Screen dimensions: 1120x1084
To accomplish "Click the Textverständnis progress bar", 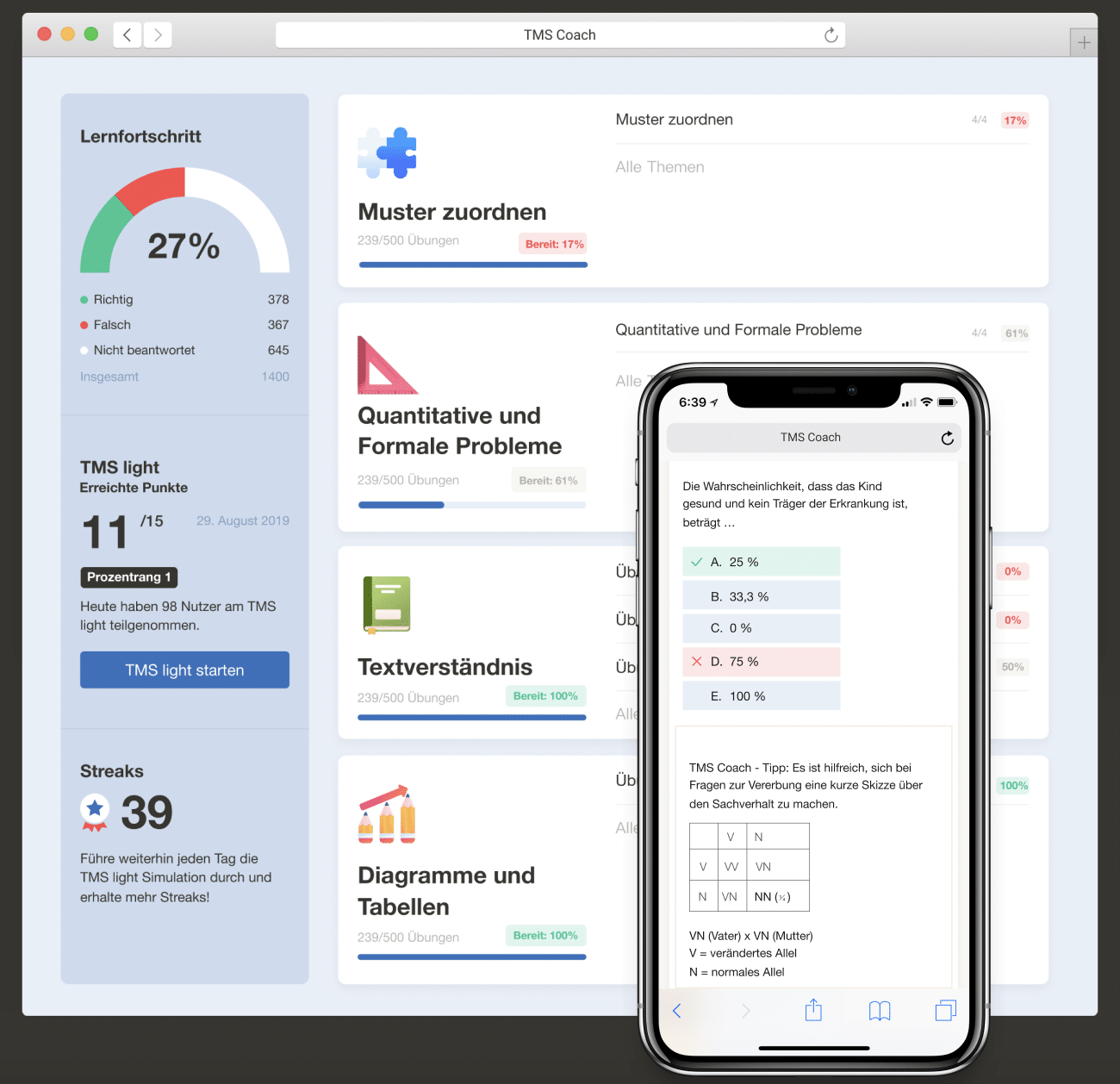I will click(472, 717).
